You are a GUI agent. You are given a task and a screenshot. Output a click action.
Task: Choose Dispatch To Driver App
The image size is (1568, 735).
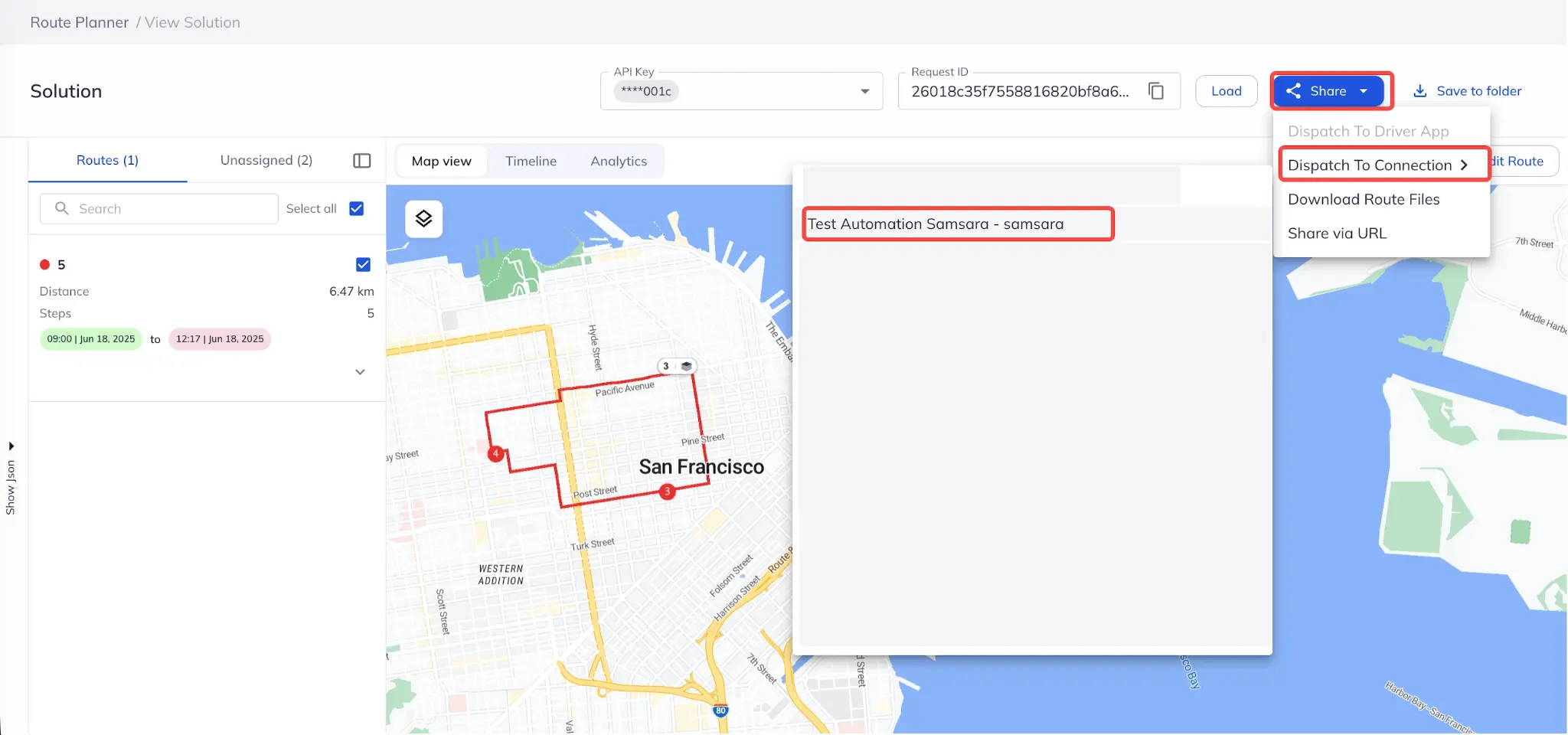pos(1368,131)
